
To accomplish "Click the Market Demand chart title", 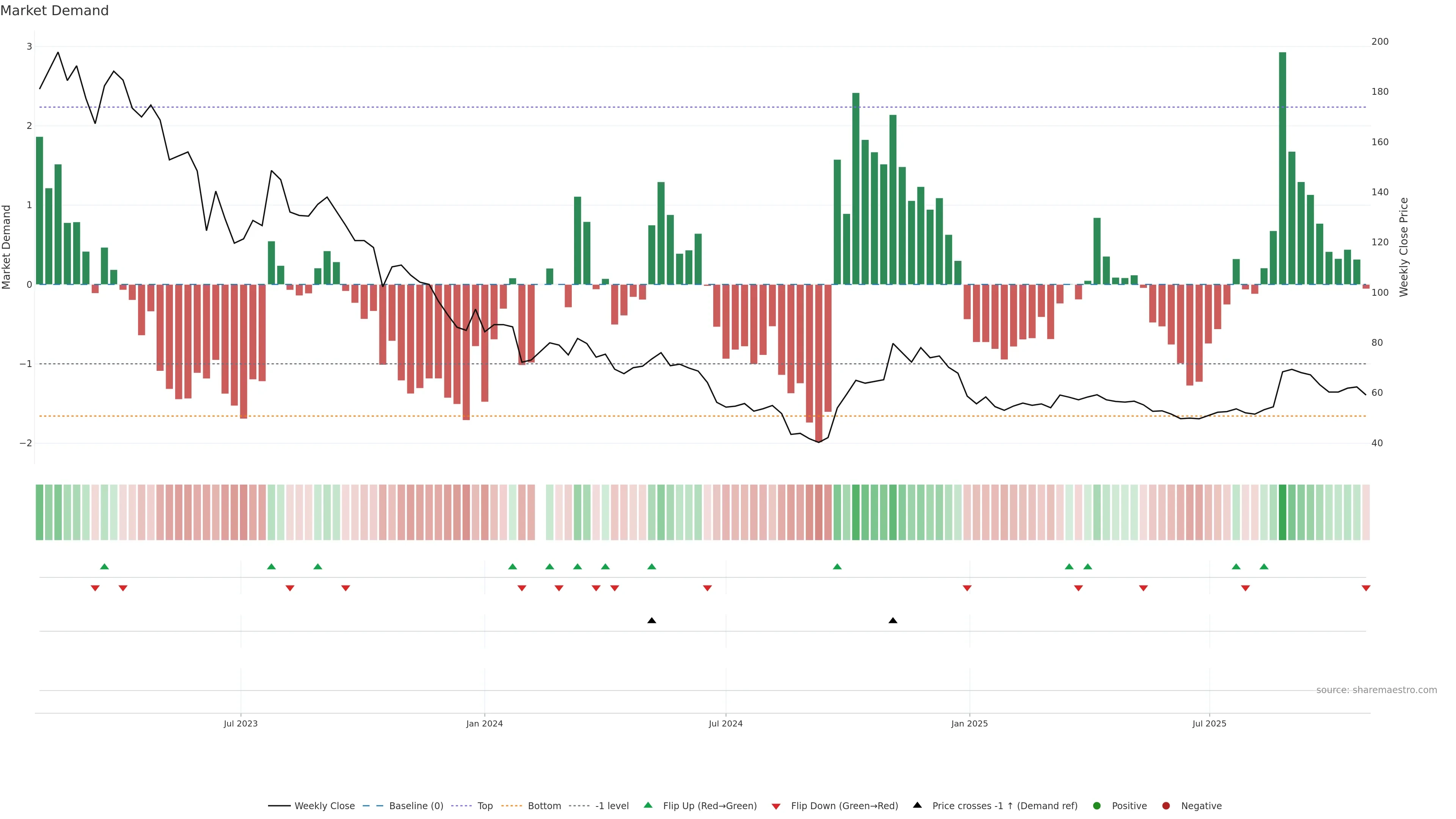I will tap(54, 11).
